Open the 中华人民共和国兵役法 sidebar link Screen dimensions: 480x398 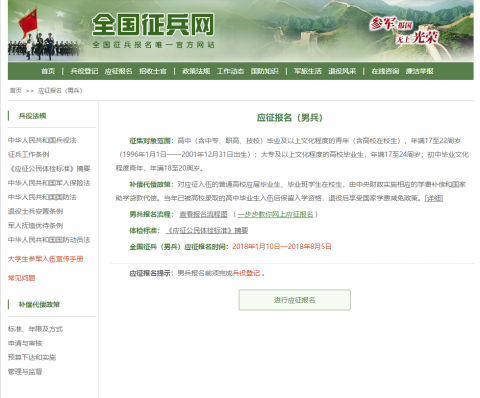(42, 140)
